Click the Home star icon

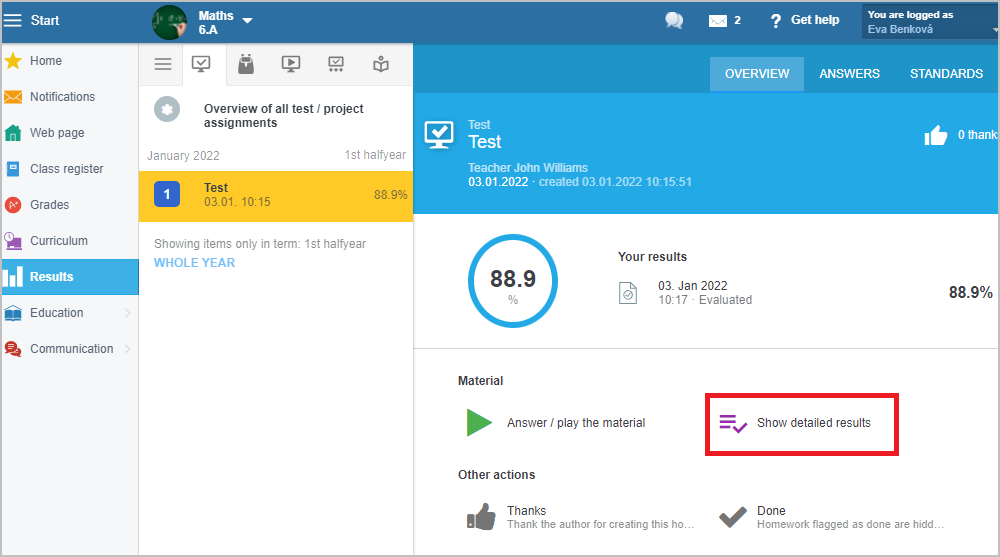[x=13, y=61]
